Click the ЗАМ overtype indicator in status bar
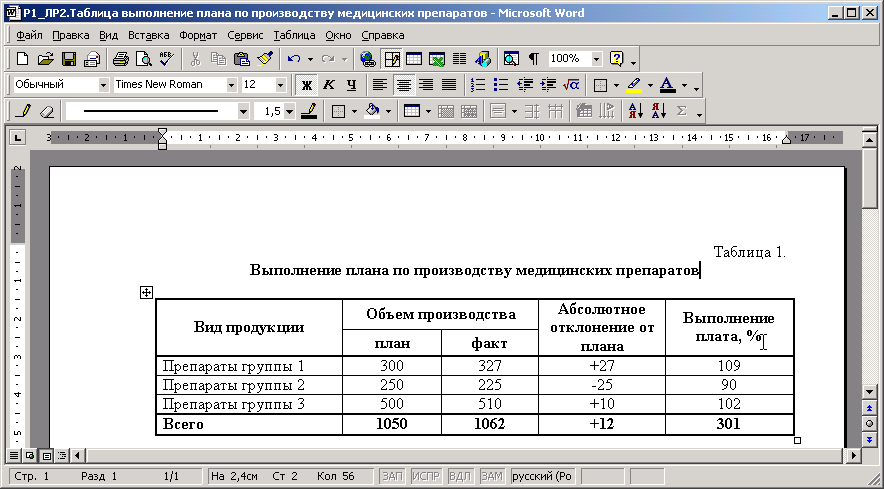This screenshot has width=884, height=489. tap(491, 477)
